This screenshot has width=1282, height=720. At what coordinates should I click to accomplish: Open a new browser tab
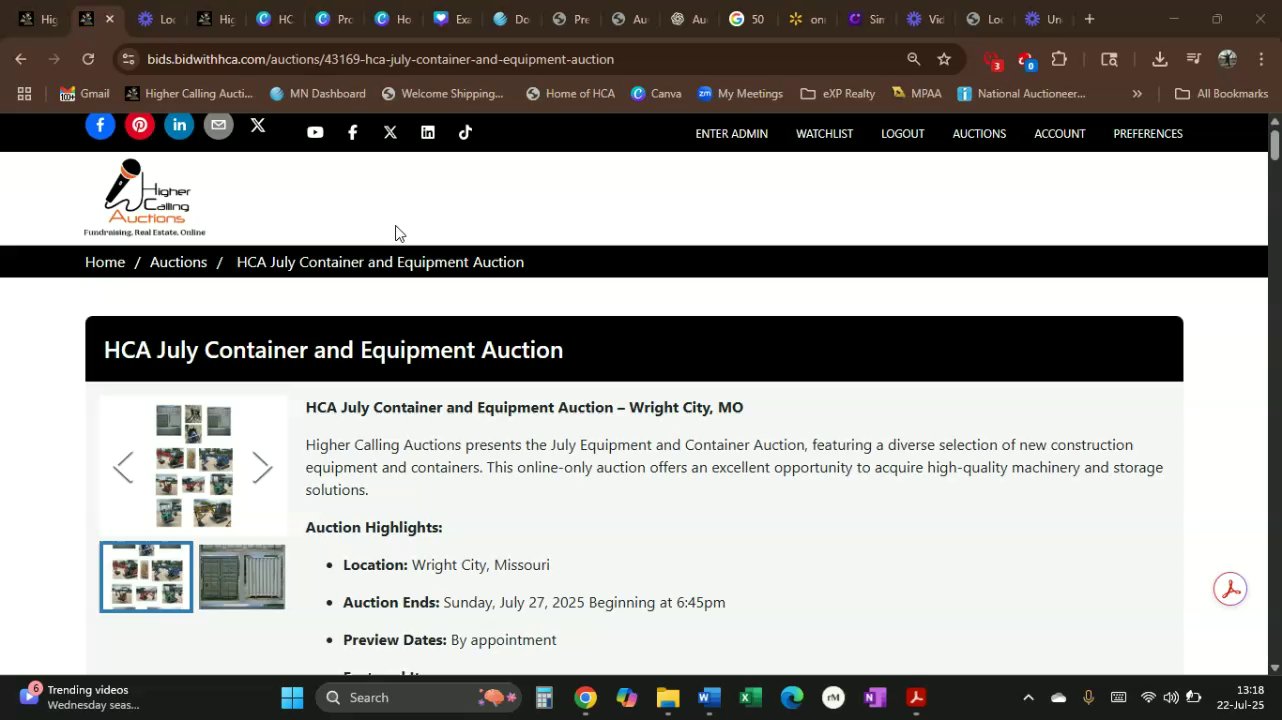click(x=1089, y=19)
